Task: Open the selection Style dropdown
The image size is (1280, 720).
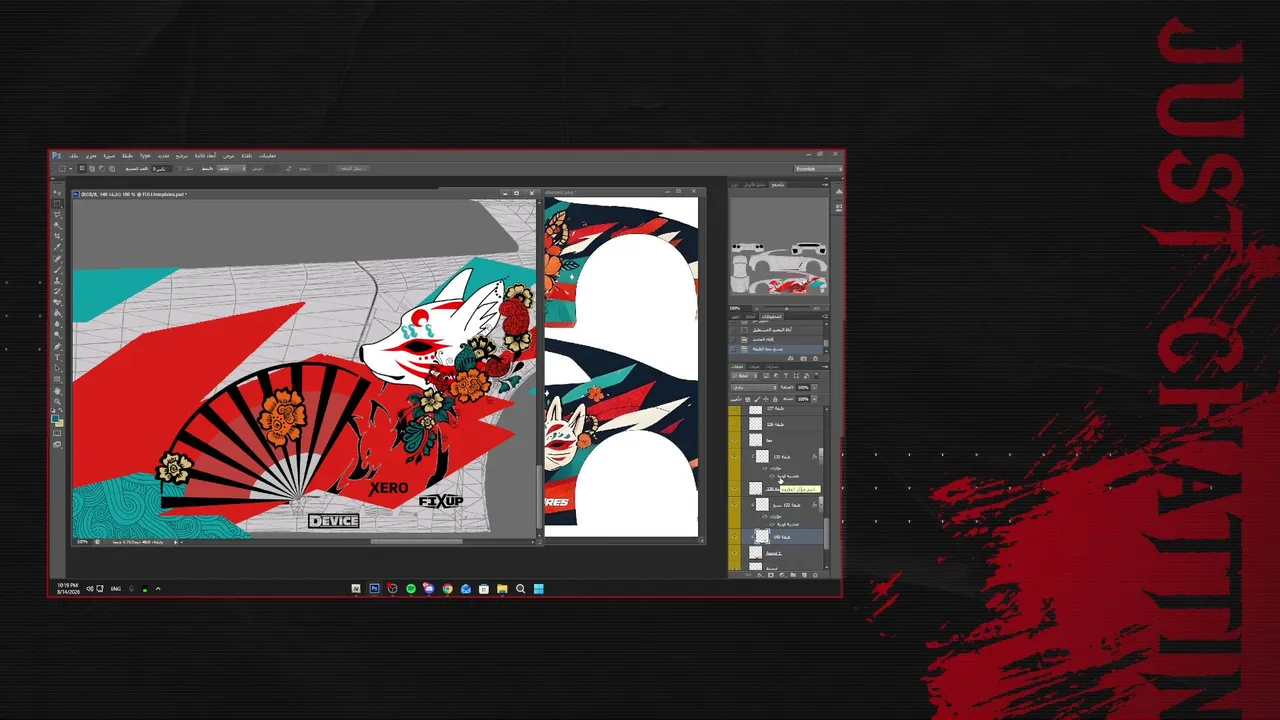Action: pos(231,168)
